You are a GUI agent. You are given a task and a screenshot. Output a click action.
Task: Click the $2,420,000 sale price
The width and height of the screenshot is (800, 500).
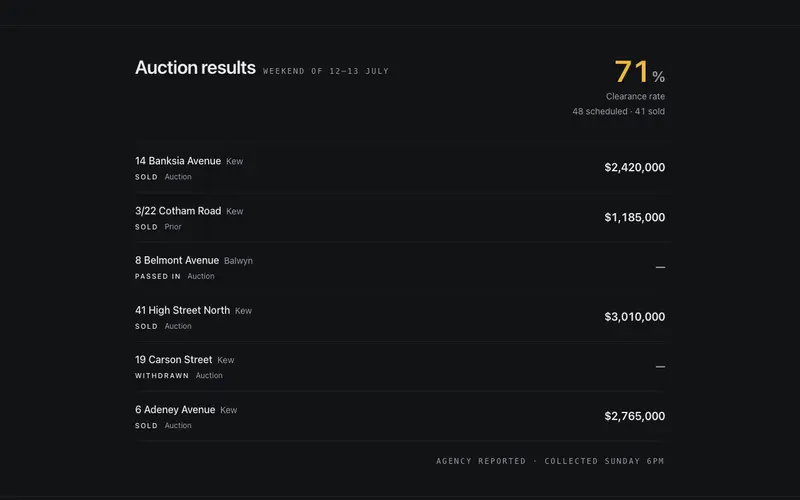634,167
